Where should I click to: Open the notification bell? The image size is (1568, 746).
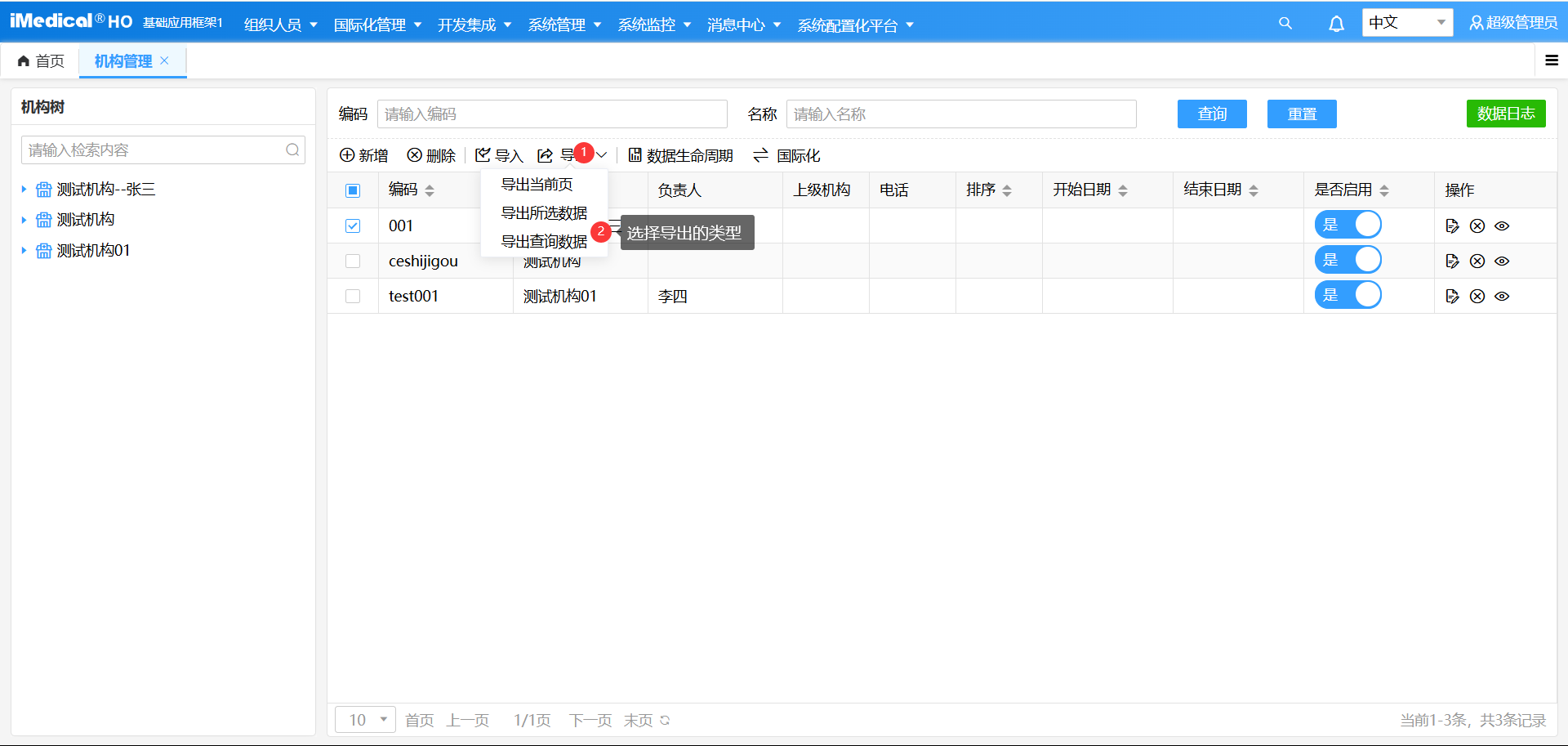coord(1336,24)
